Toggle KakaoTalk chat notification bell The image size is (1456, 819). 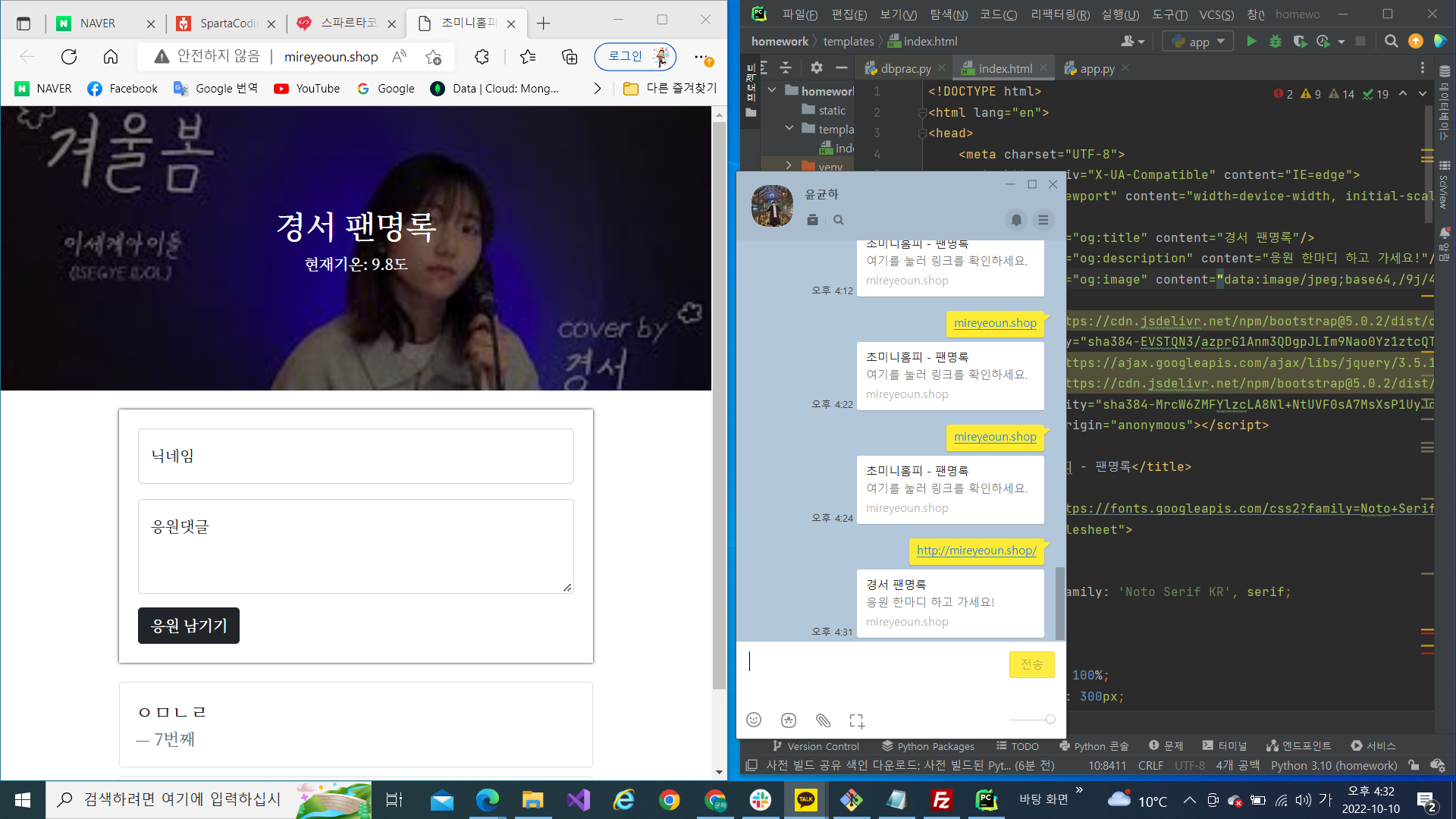coord(1016,220)
